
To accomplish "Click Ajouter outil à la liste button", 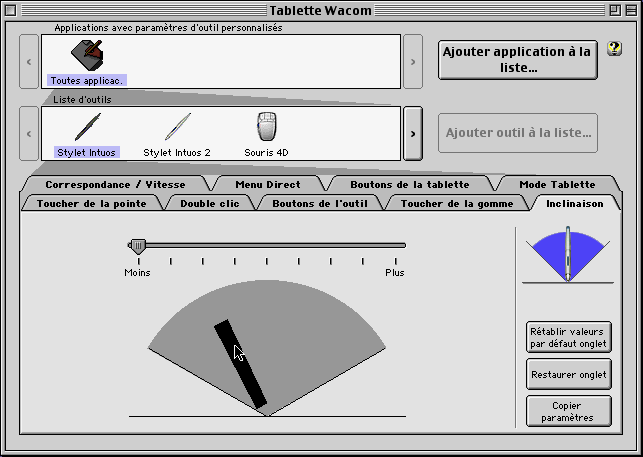I will pos(518,133).
